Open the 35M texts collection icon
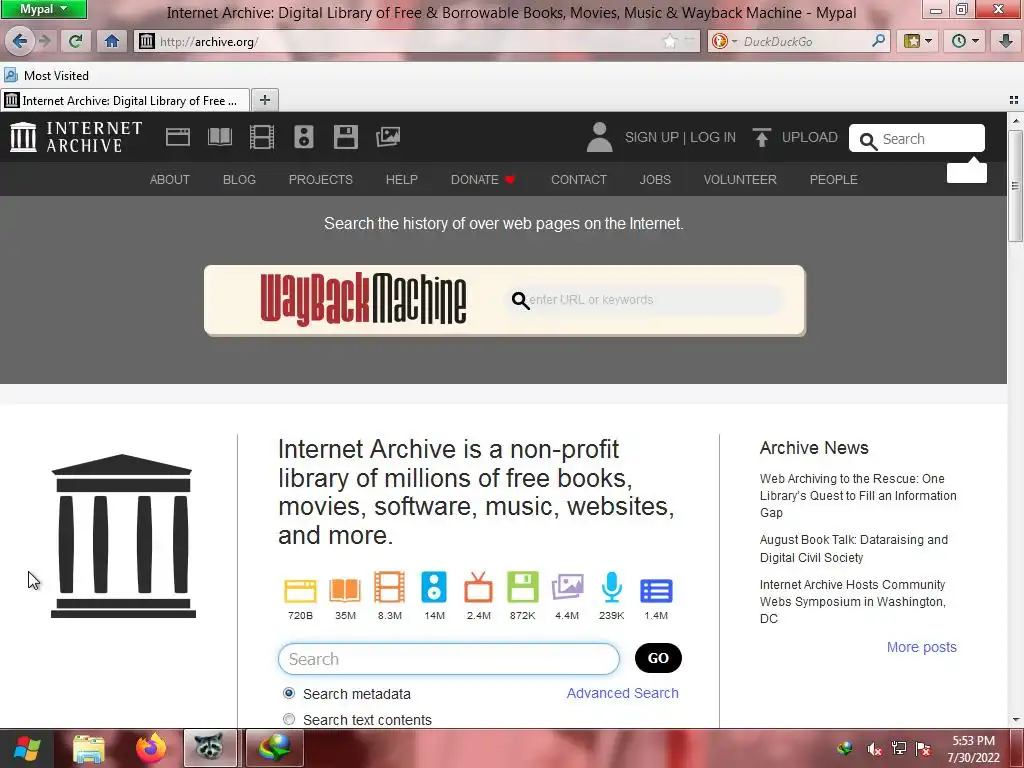This screenshot has height=768, width=1024. [345, 590]
